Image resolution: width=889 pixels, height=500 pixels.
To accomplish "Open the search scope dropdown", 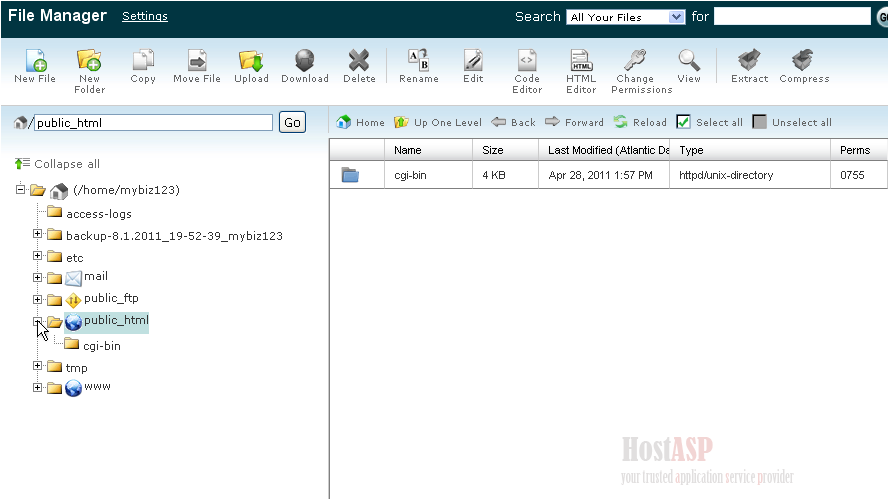I will (x=626, y=17).
